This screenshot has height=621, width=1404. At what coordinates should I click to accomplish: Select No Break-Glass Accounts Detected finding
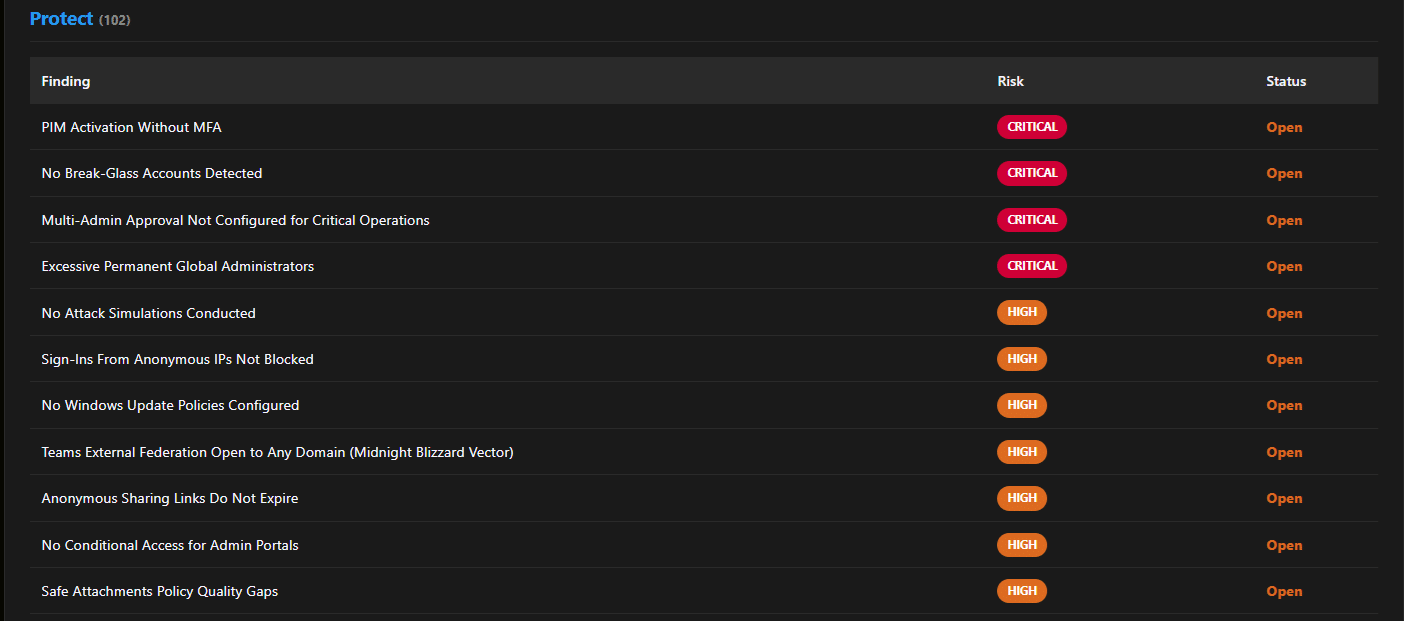pyautogui.click(x=152, y=173)
